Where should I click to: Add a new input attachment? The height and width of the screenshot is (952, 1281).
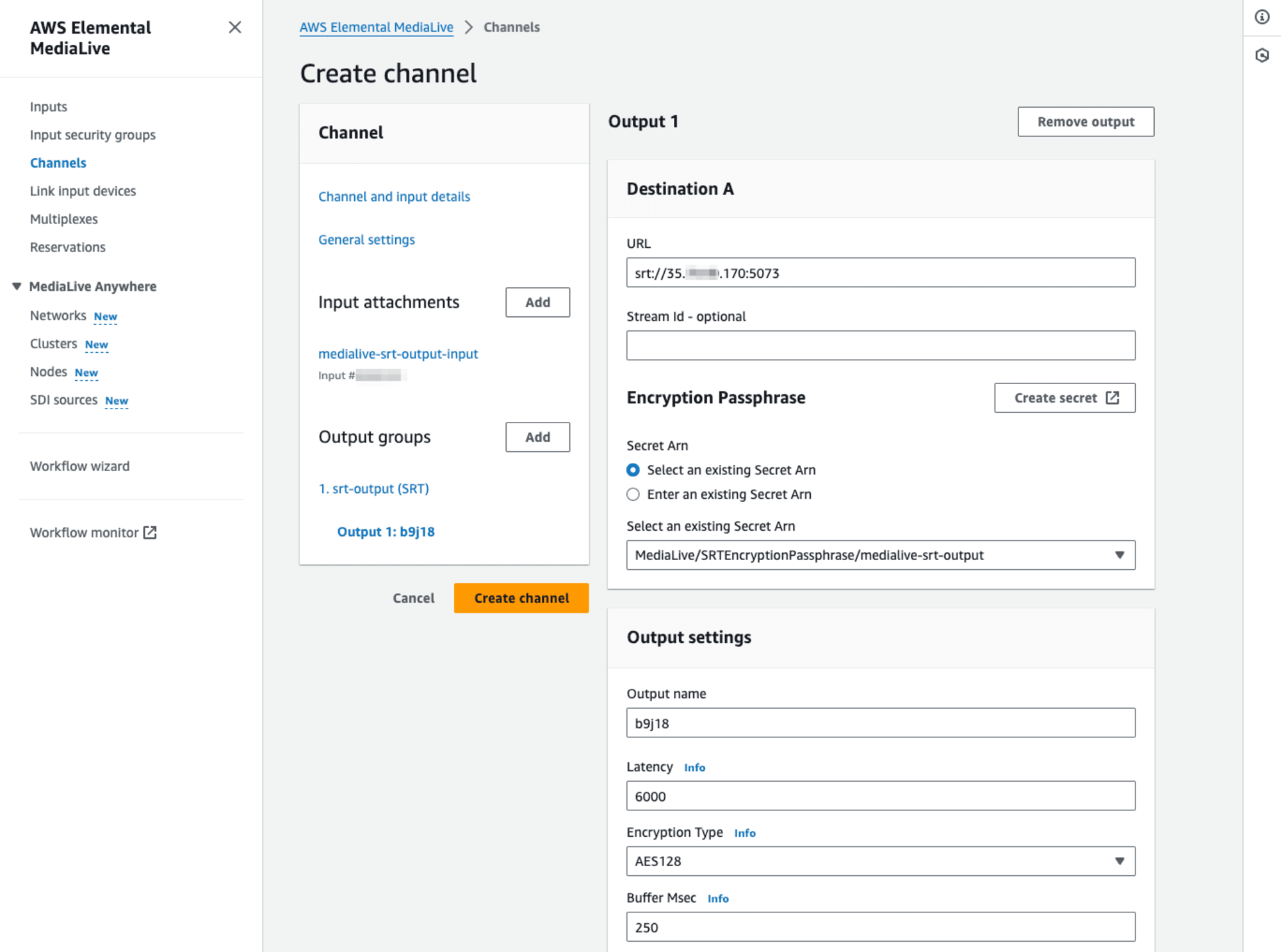pyautogui.click(x=538, y=302)
